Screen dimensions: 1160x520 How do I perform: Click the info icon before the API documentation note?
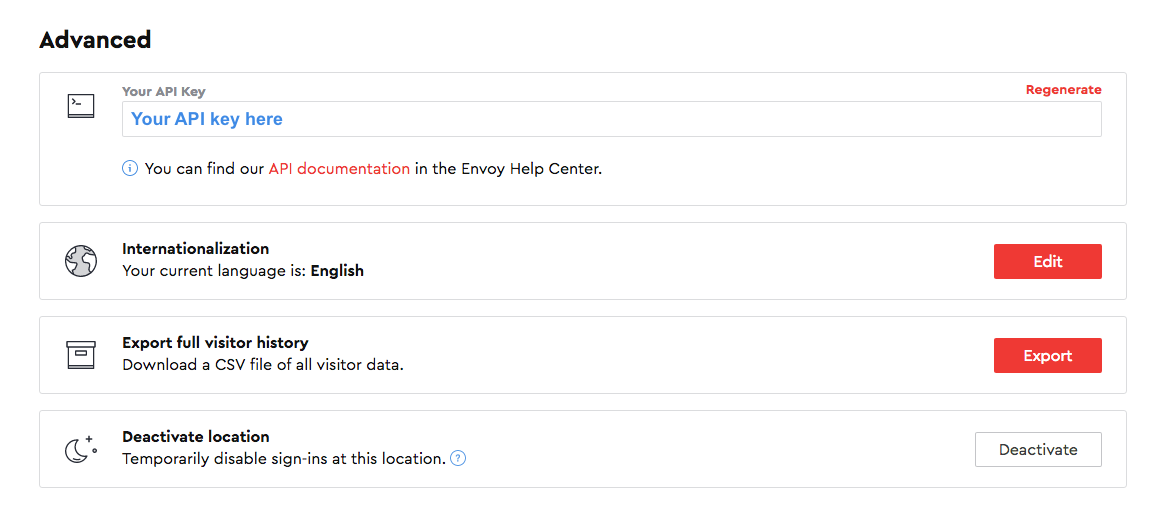point(130,169)
